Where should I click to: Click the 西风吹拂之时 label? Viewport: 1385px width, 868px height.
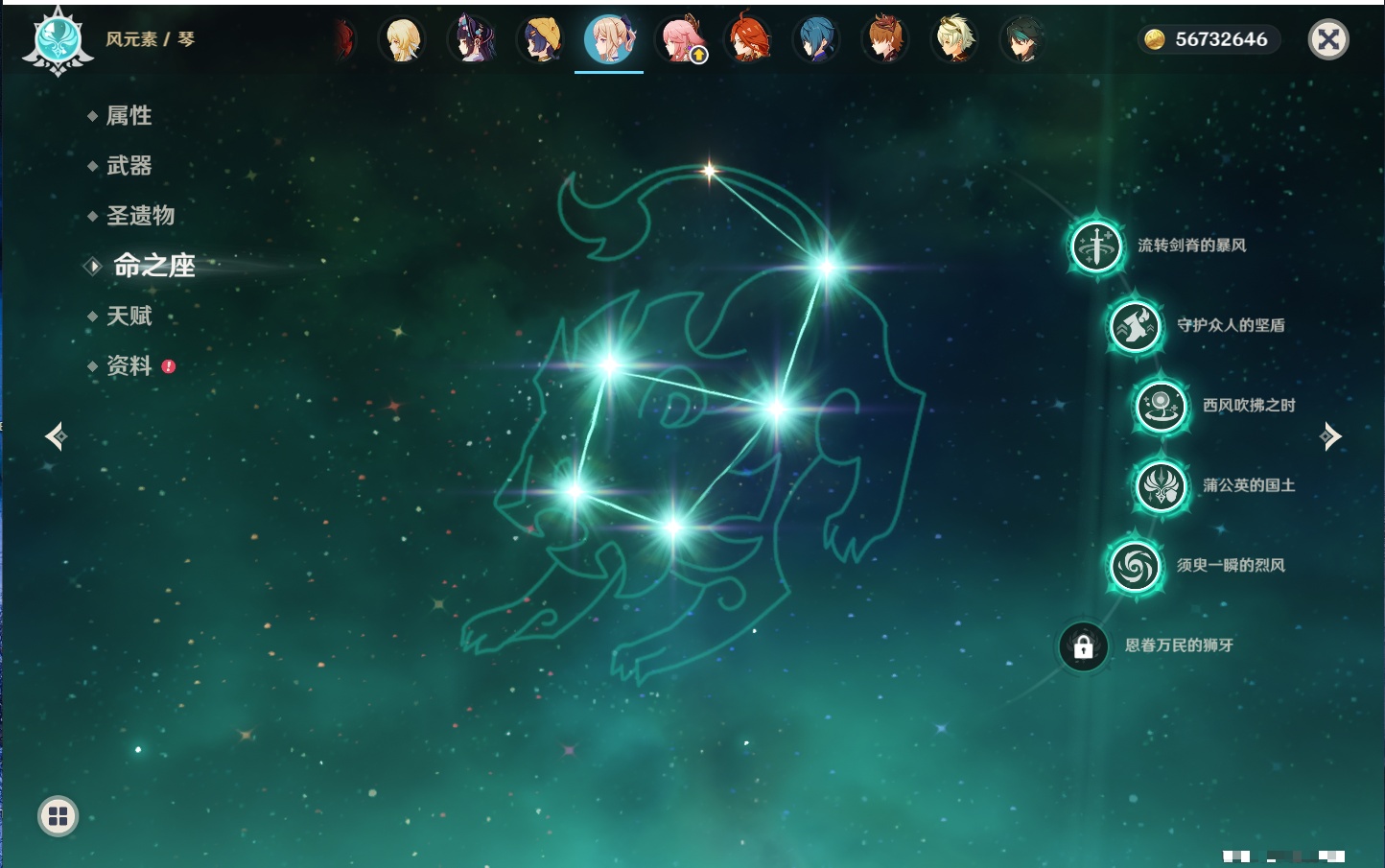[1249, 405]
